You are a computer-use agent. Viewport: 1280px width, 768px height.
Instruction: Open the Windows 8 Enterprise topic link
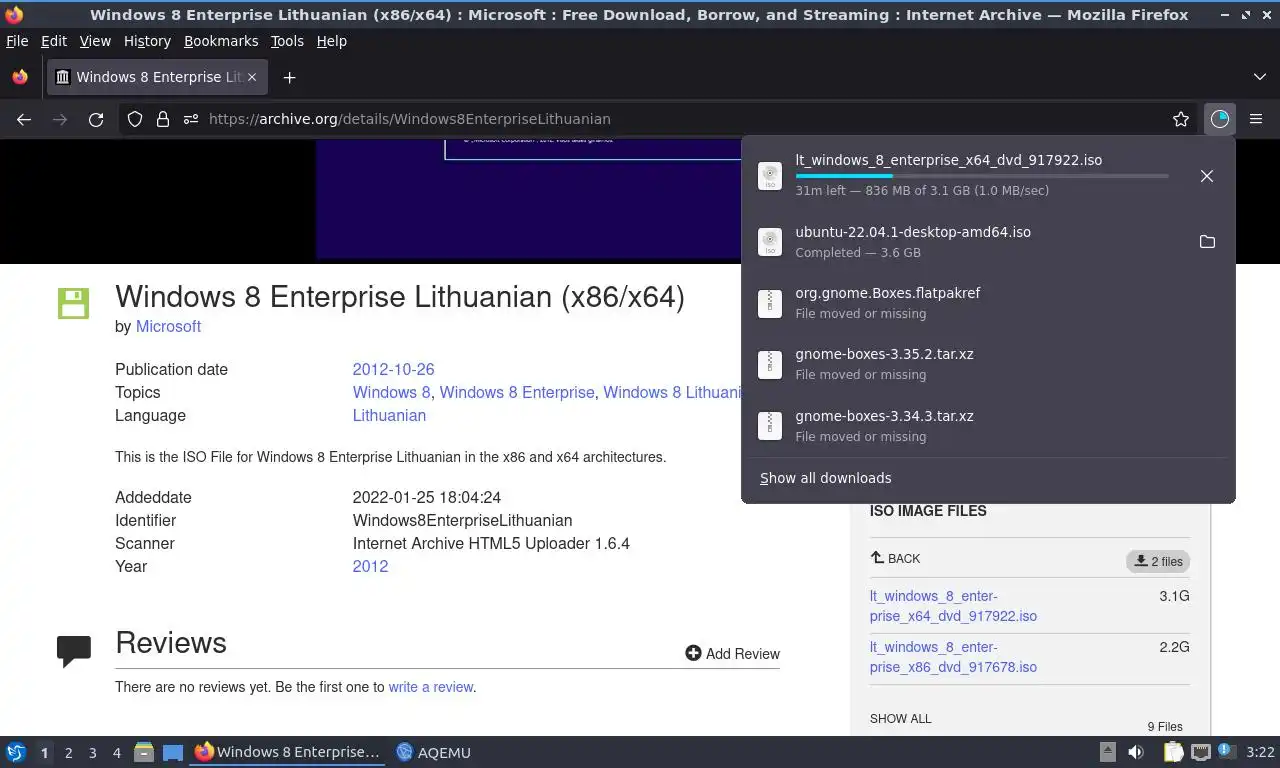coord(517,393)
